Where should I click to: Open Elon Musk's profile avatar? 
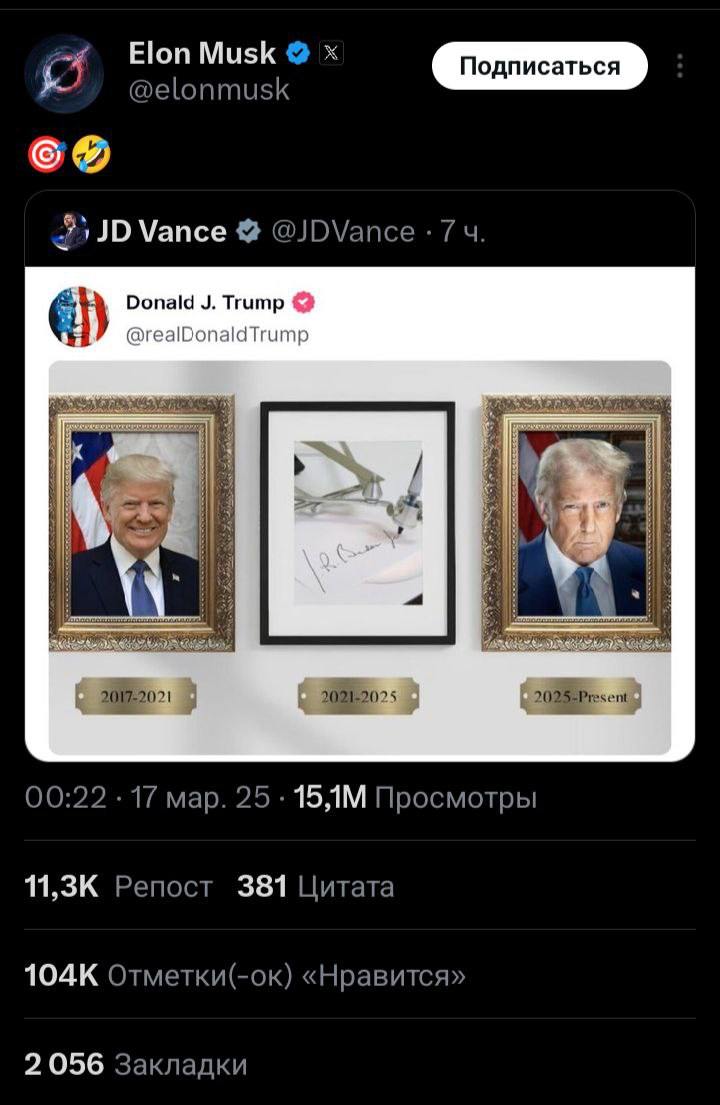point(63,73)
